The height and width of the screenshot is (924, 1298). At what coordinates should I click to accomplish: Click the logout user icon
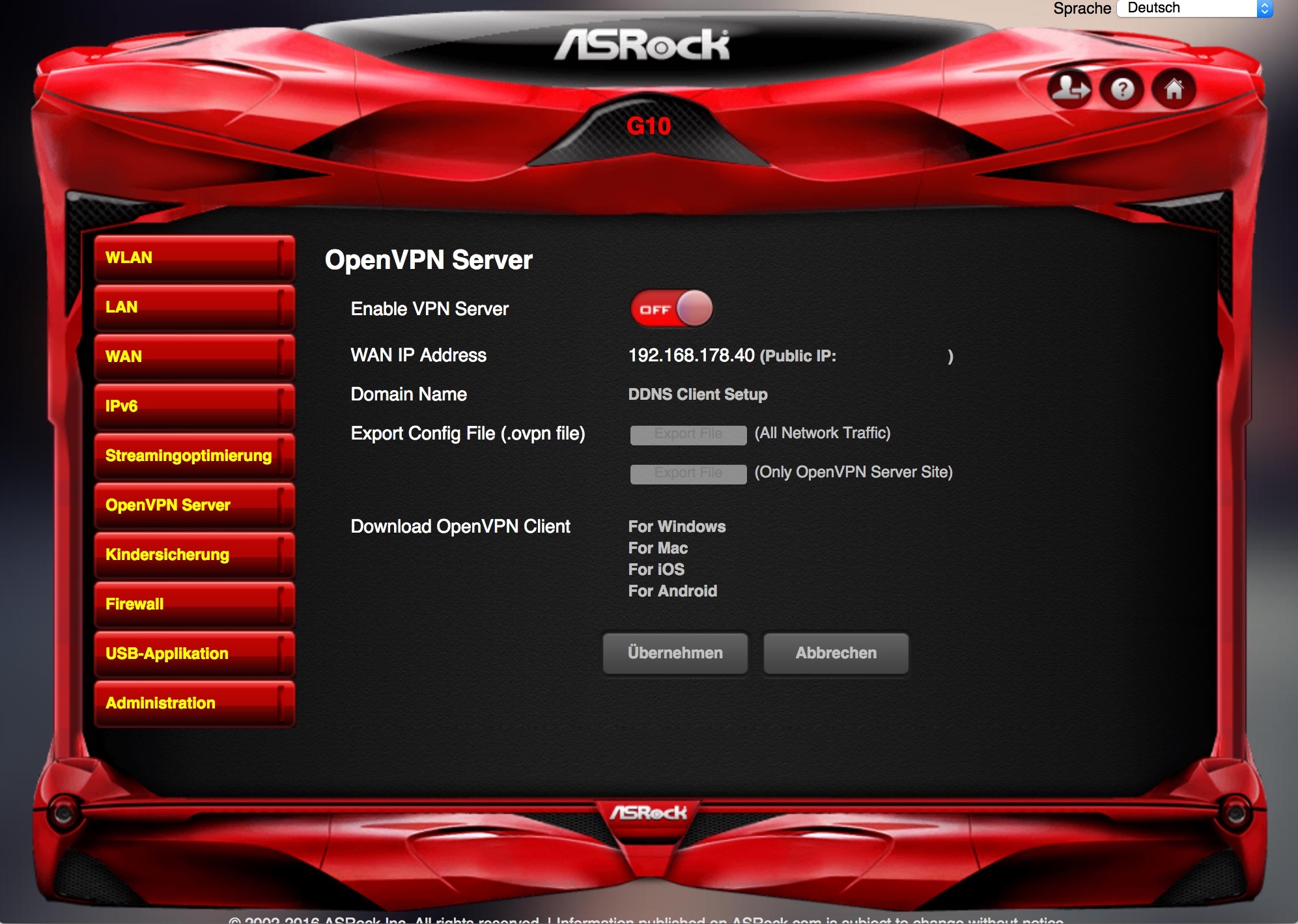pyautogui.click(x=1069, y=89)
